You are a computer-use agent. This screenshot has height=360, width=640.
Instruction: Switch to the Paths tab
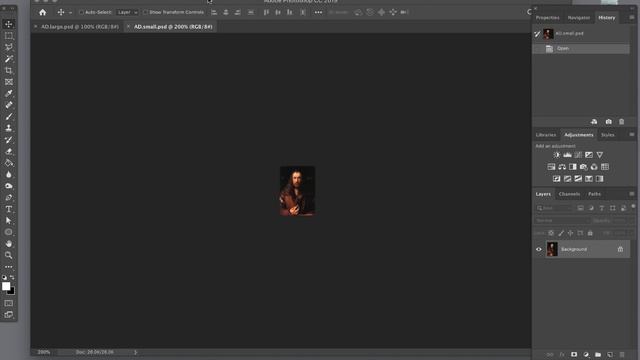594,194
